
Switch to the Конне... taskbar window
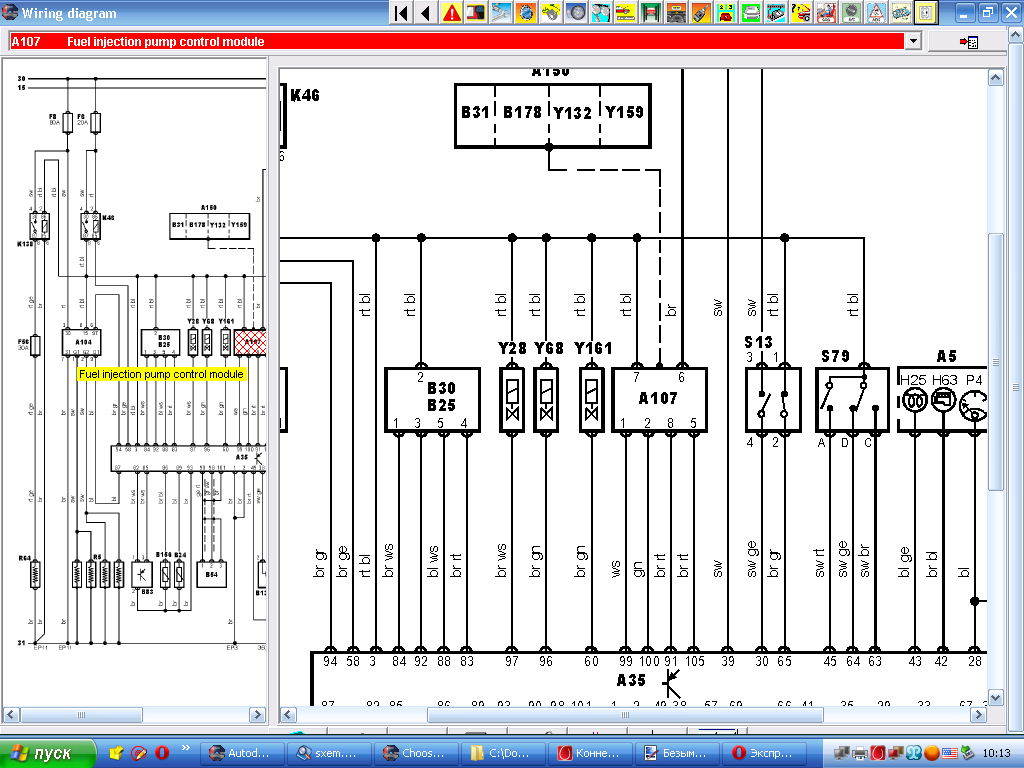pos(590,753)
